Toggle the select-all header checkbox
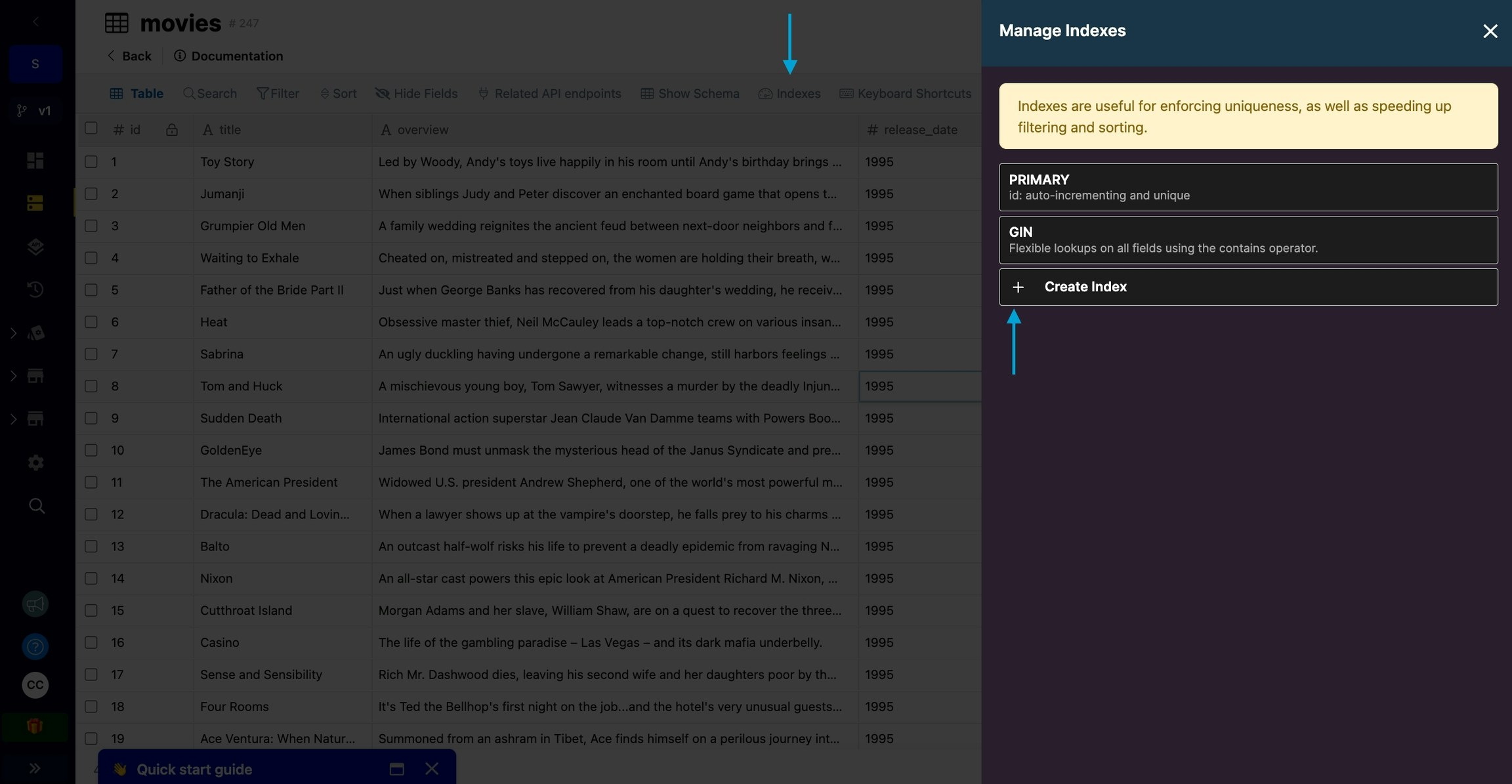The width and height of the screenshot is (1512, 784). 91,129
